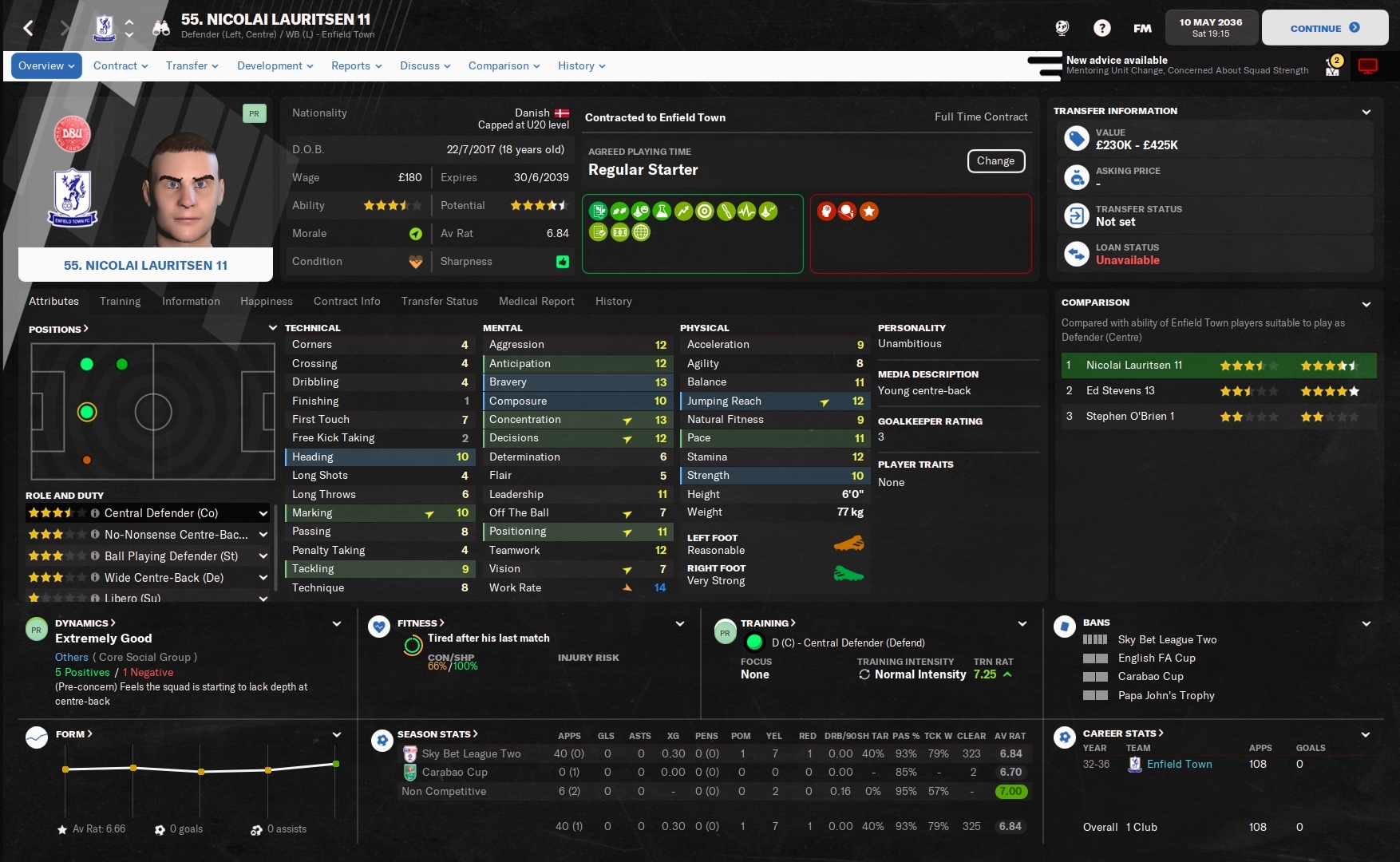Click the red head-profile negative icon
The image size is (1400, 862).
(x=826, y=212)
